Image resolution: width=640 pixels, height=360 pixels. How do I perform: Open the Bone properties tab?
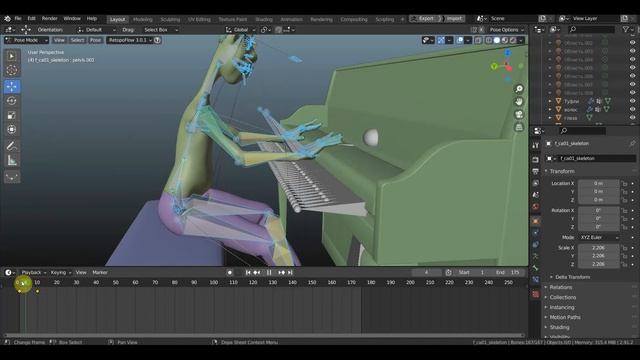536,268
